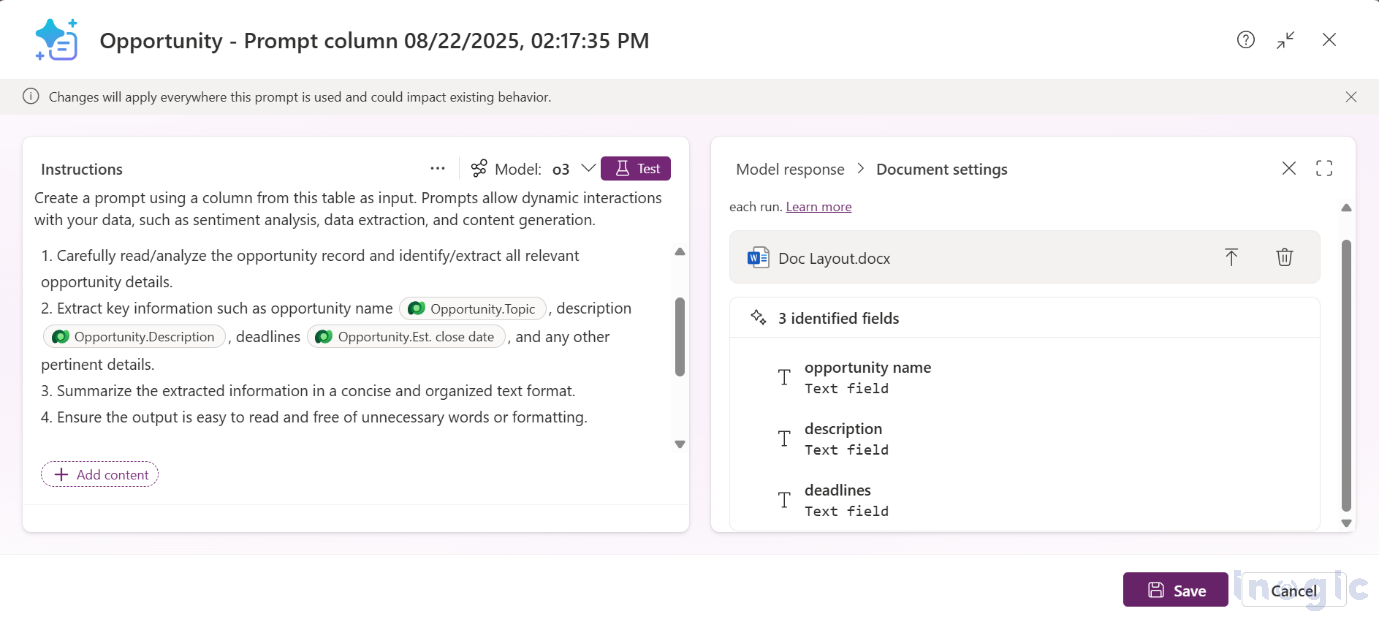Run the prompt with Test button
1379x622 pixels.
click(636, 169)
